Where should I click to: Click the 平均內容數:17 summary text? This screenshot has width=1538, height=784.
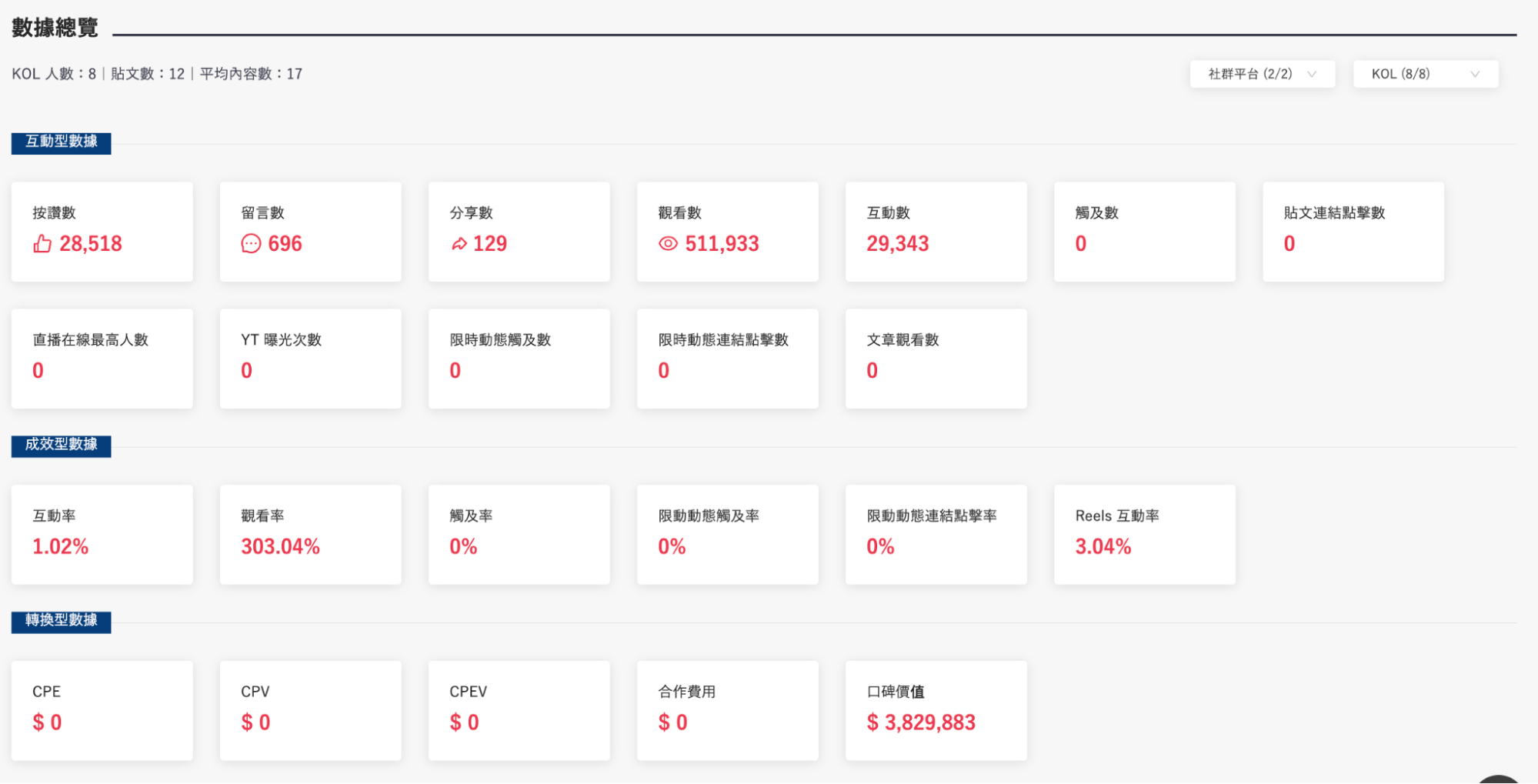click(x=251, y=74)
